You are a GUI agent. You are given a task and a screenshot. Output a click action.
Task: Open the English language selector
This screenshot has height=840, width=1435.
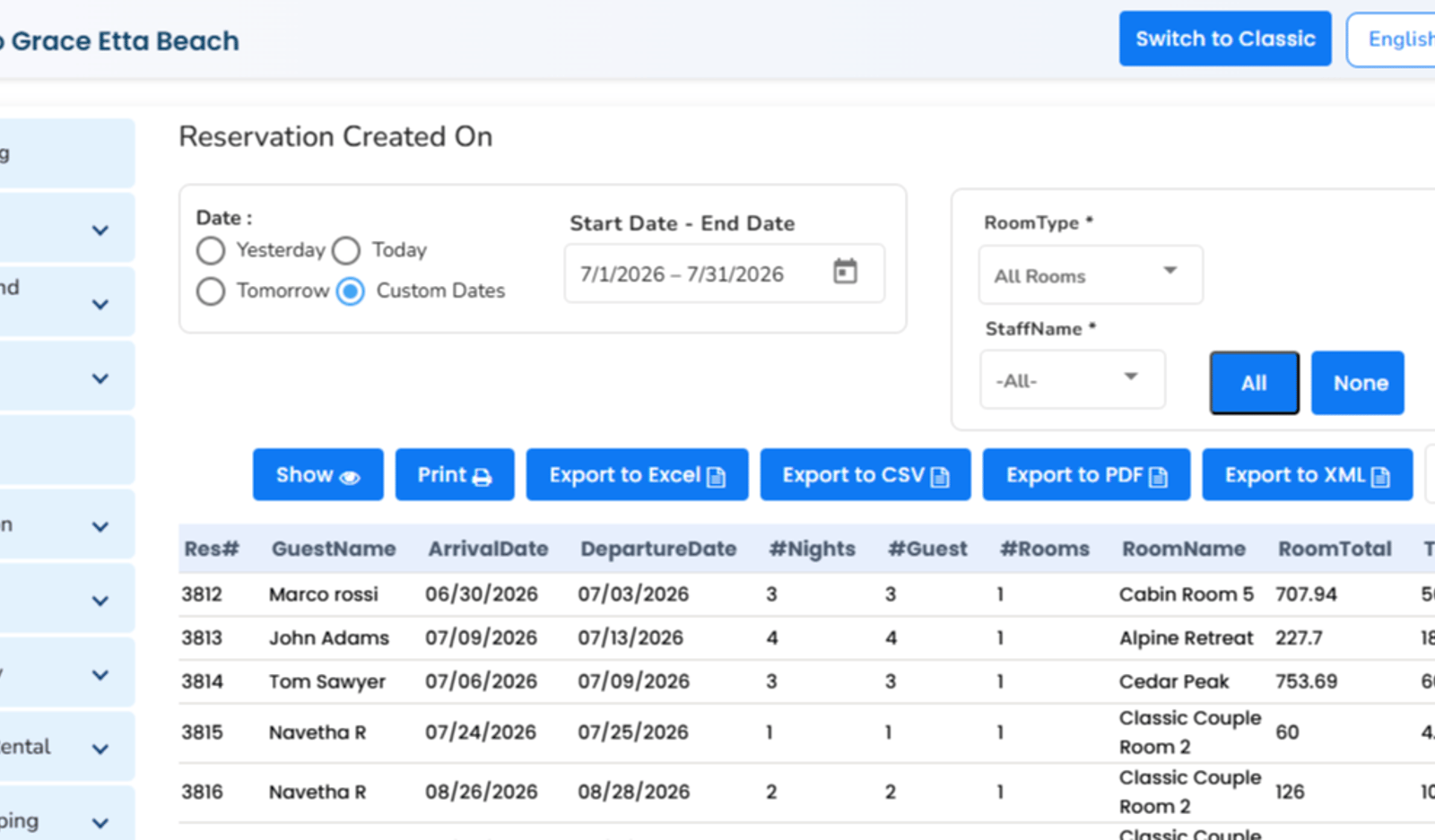click(1391, 39)
